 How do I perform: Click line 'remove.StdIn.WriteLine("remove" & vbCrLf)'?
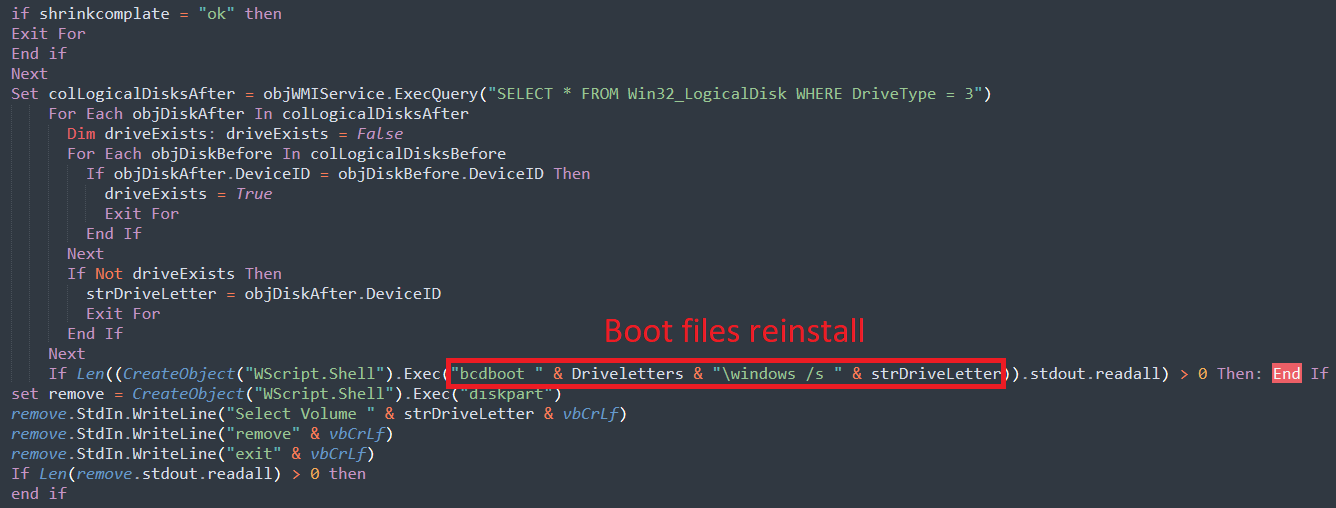point(202,434)
